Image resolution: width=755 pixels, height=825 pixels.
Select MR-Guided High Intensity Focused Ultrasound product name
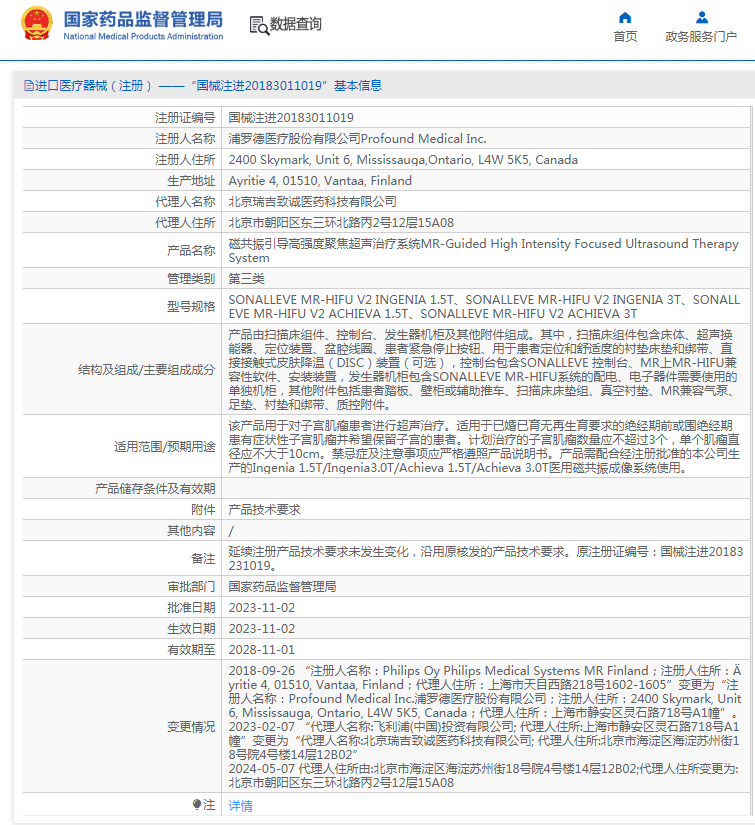(484, 250)
